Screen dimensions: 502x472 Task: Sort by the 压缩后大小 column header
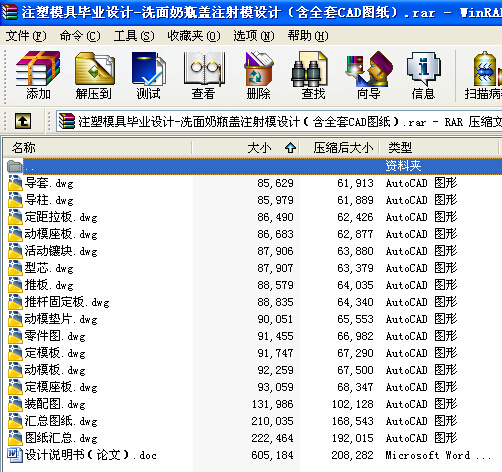click(339, 147)
